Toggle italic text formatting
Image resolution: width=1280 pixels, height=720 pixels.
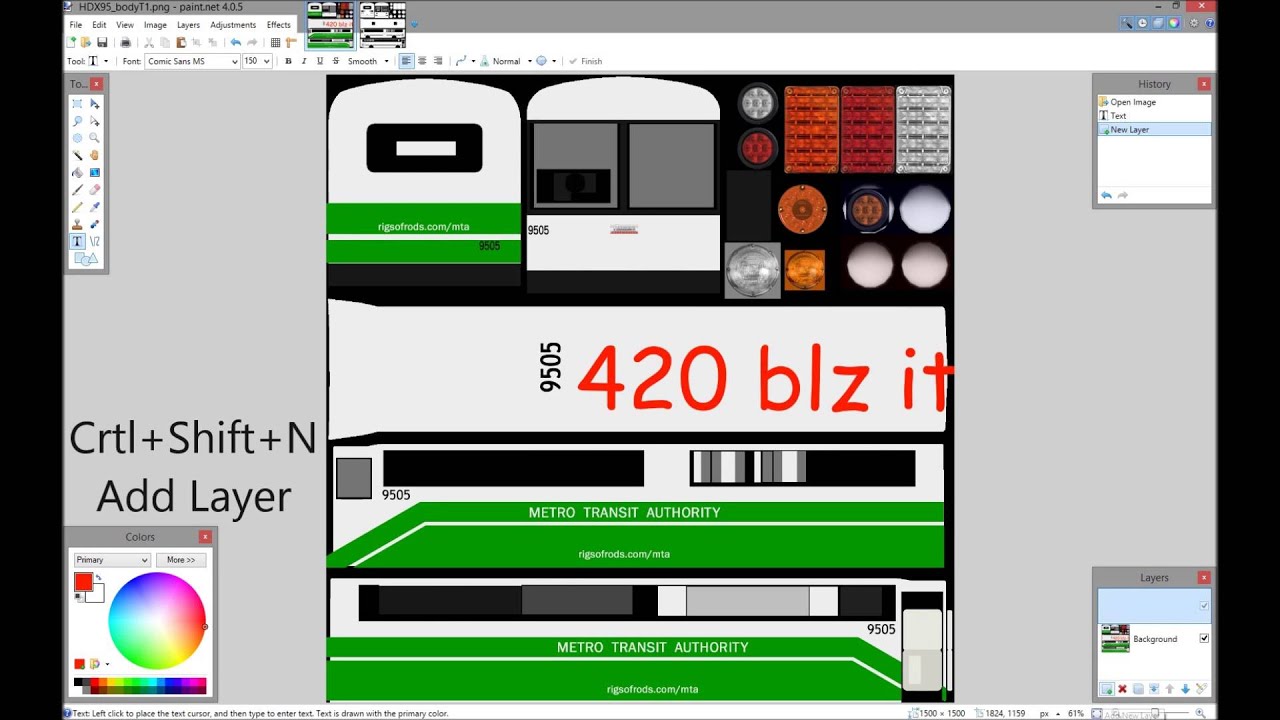click(x=304, y=61)
